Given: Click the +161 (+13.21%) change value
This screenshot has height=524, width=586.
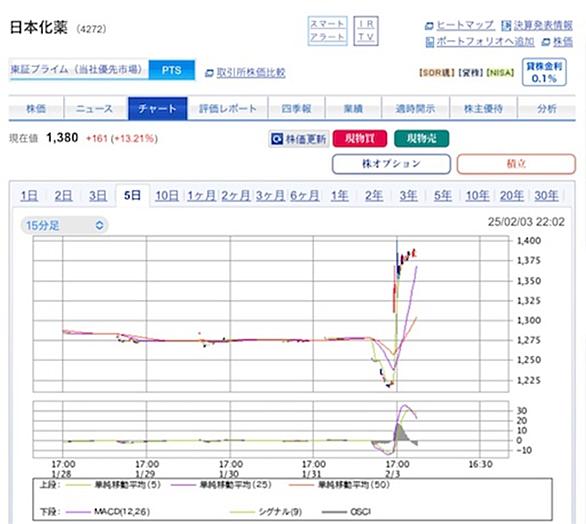Looking at the screenshot, I should tap(122, 139).
